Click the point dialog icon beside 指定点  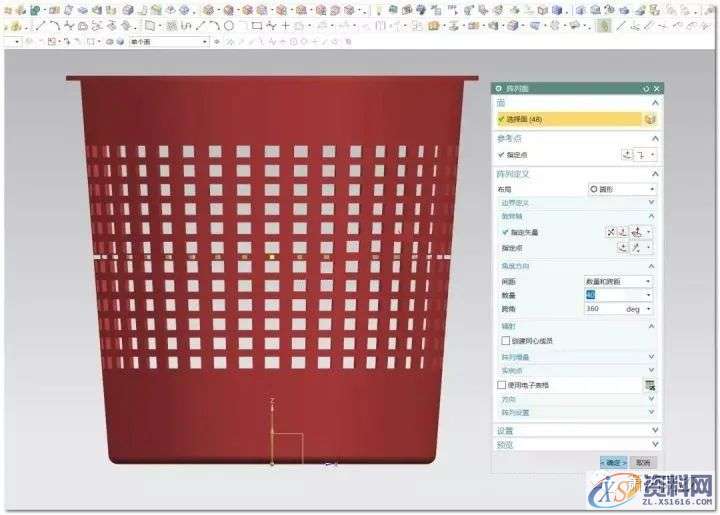tap(627, 155)
